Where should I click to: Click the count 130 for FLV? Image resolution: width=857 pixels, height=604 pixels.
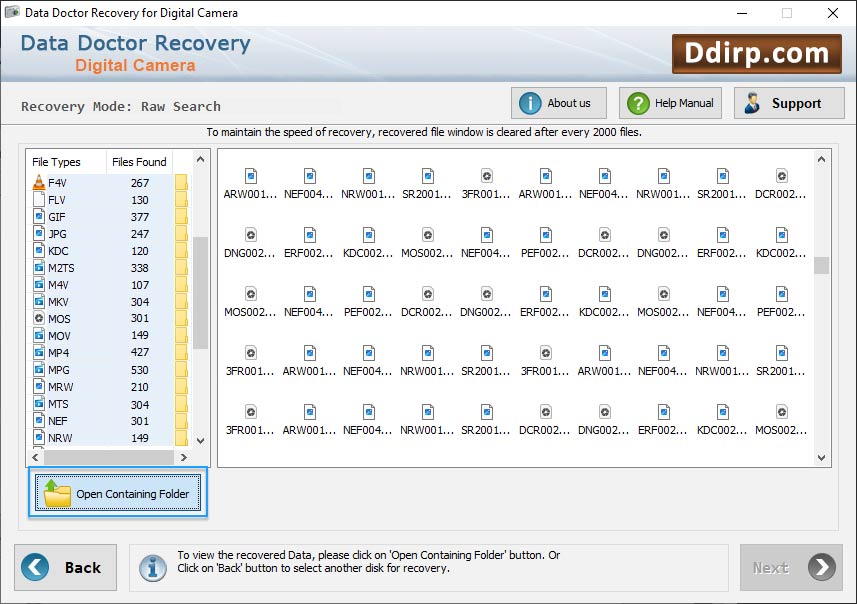point(140,200)
